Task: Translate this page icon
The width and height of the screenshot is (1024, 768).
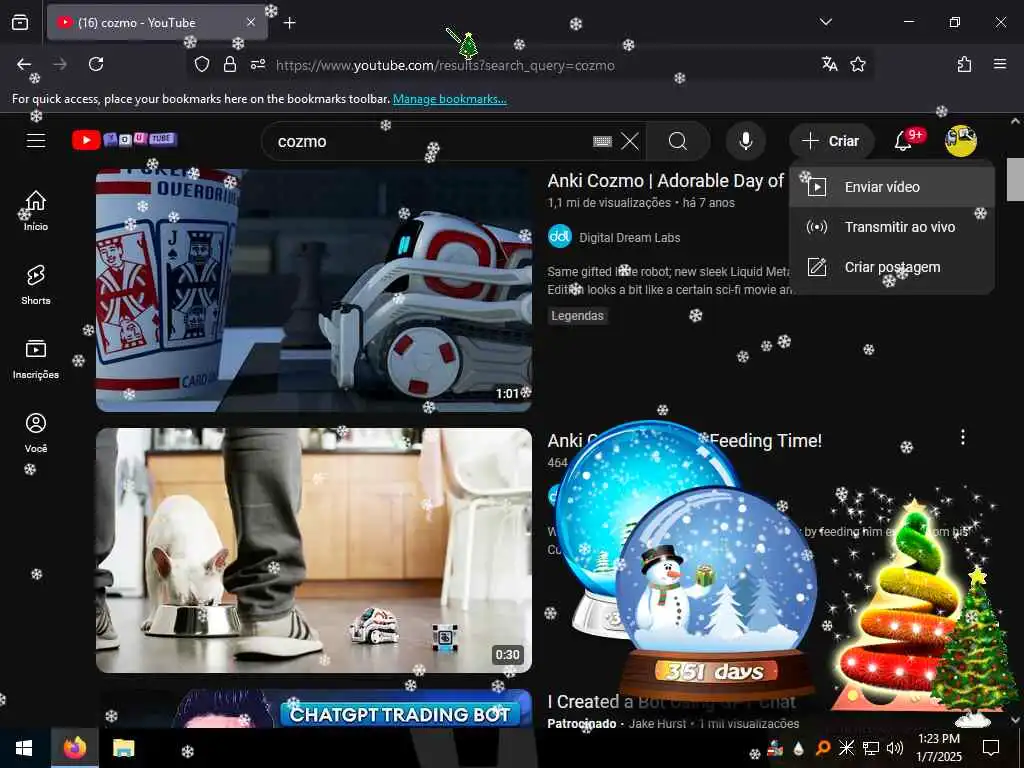Action: click(x=829, y=64)
